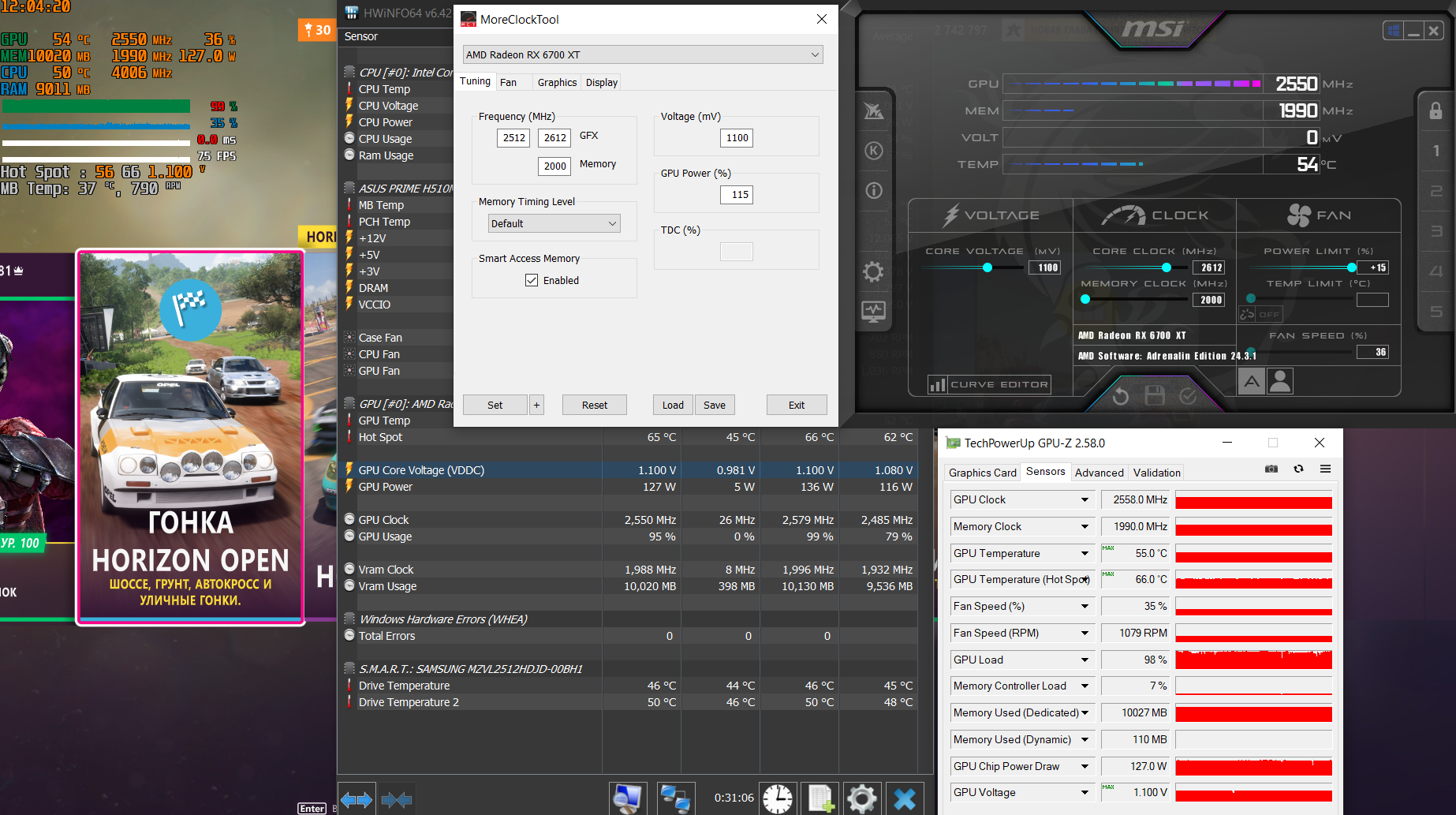Click MoreClockTool Voltage (mV) input field

pyautogui.click(x=737, y=138)
